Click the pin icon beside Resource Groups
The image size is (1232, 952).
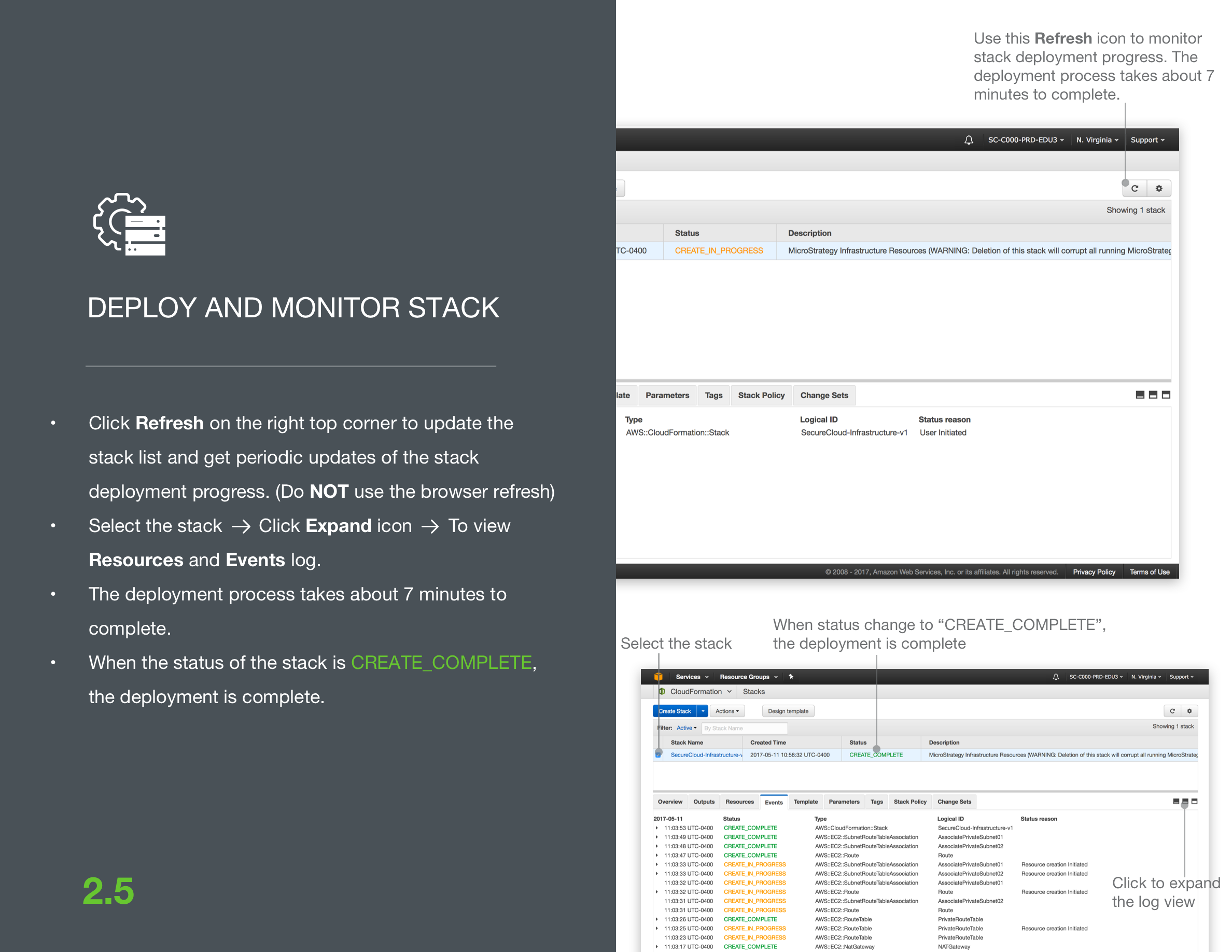pos(791,676)
